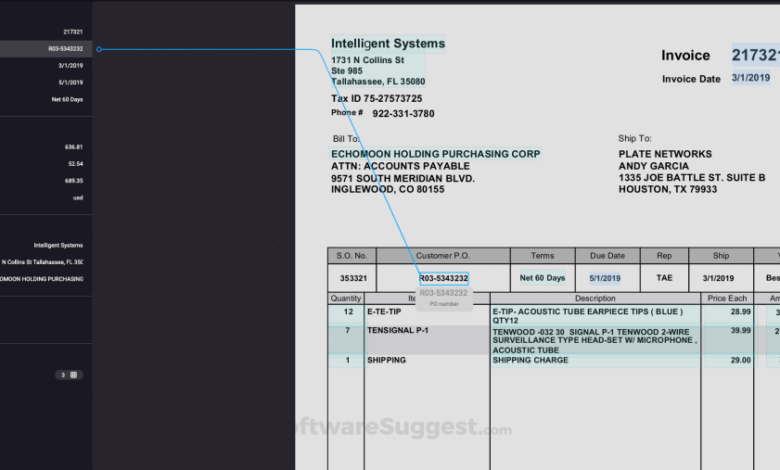
Task: Click ECHOMOON HOLDING PURCHASING CORP on the invoice
Action: [x=436, y=154]
